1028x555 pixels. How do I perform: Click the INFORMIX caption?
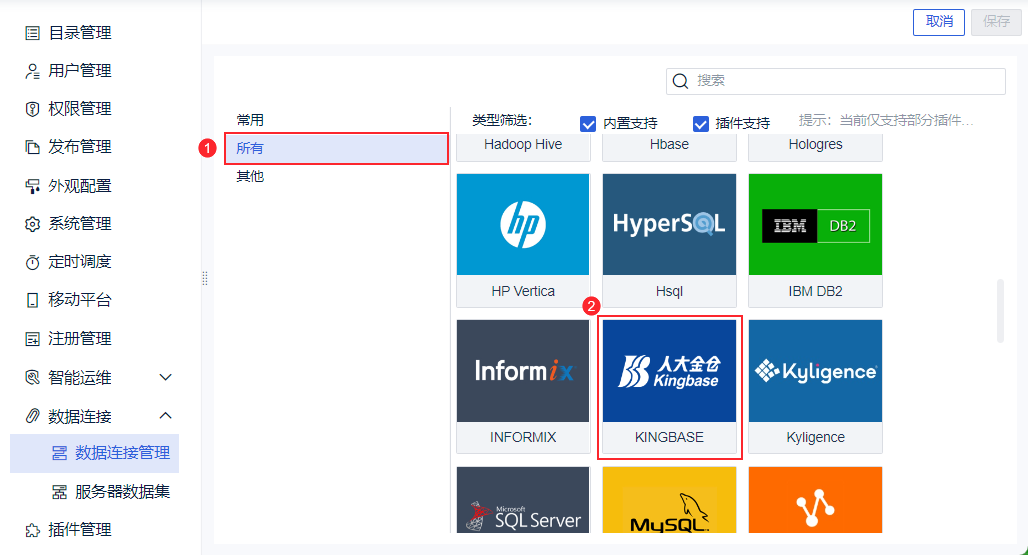(523, 437)
